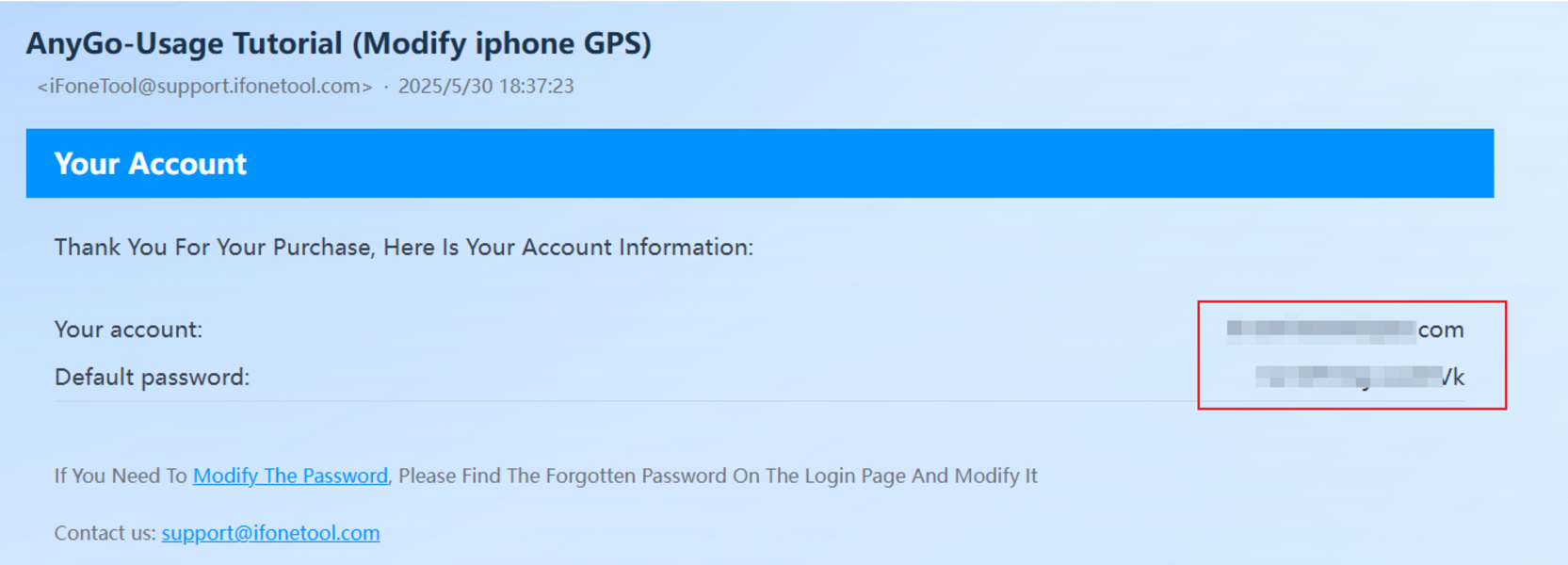Click the email title AnyGo-Usage Tutorial

click(x=338, y=43)
